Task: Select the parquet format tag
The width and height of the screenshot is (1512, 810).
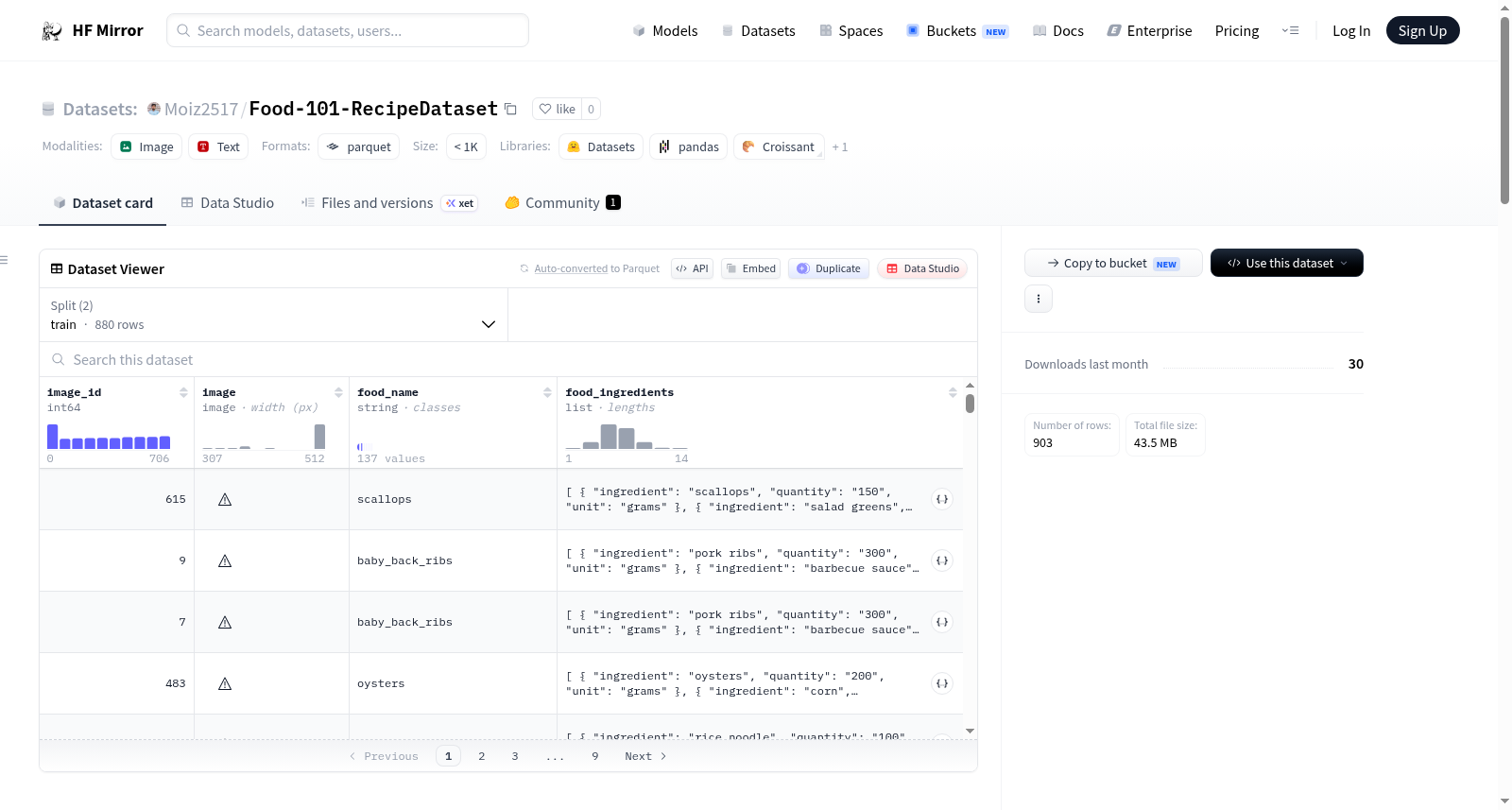Action: tap(359, 146)
